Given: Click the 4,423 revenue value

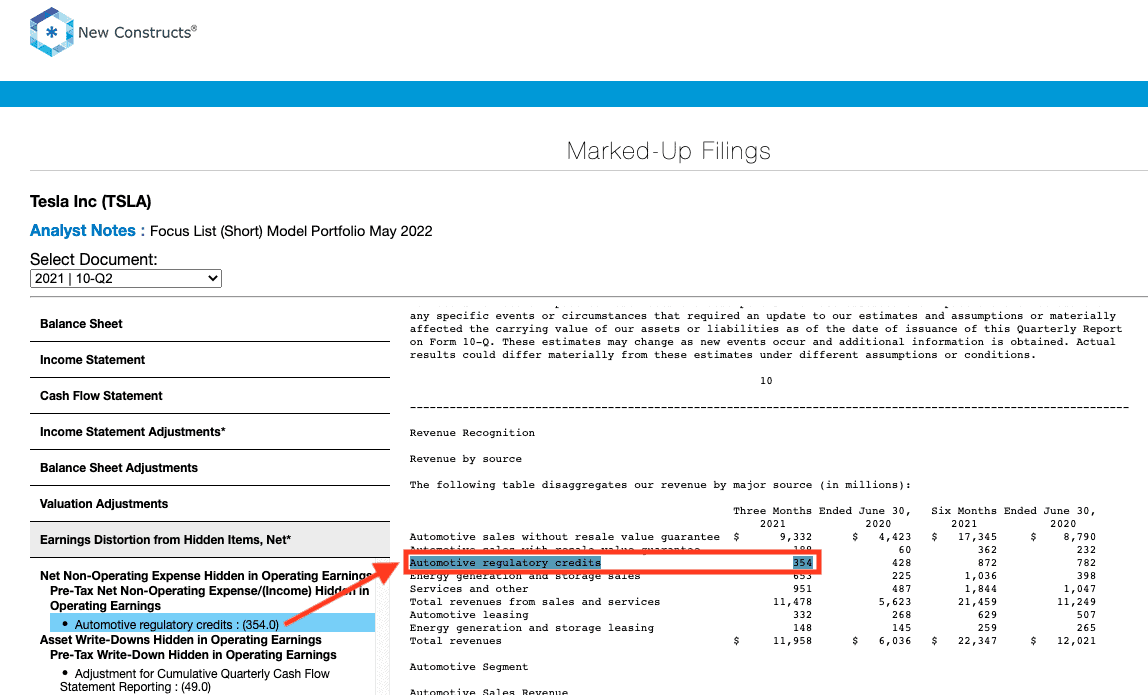Looking at the screenshot, I should (895, 537).
